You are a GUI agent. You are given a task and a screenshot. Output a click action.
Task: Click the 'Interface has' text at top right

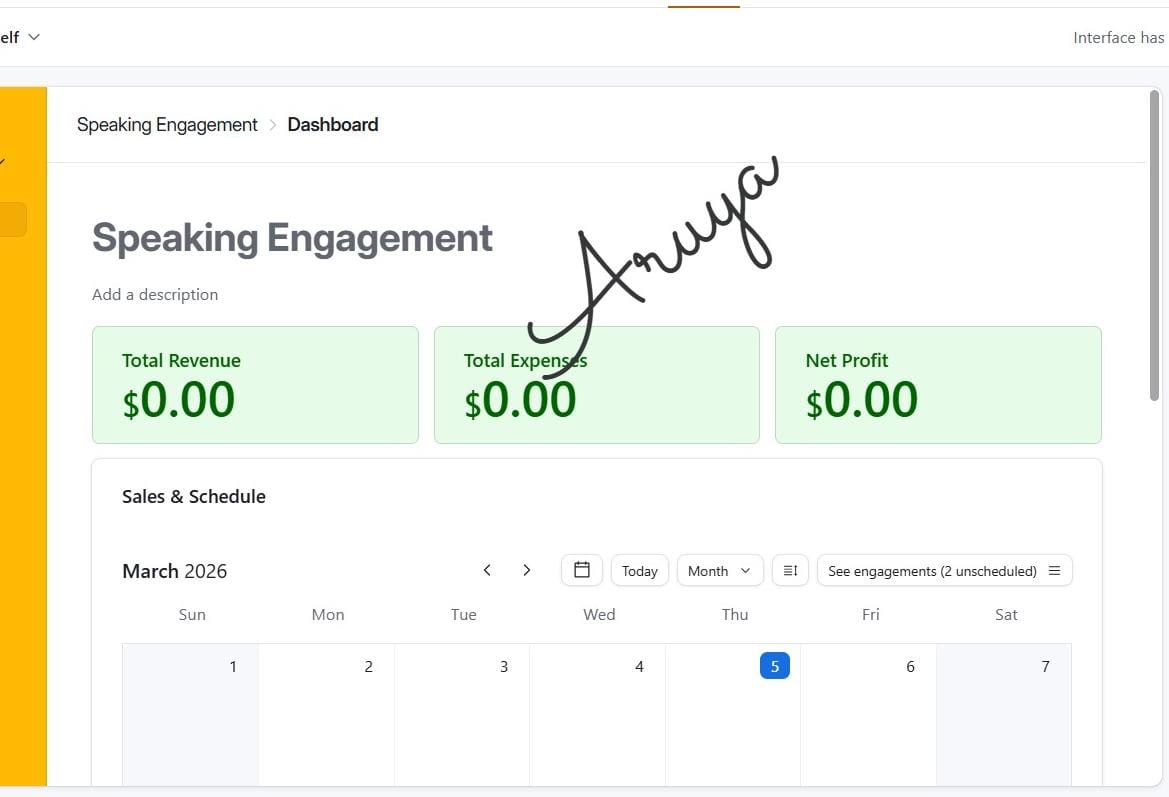tap(1119, 37)
